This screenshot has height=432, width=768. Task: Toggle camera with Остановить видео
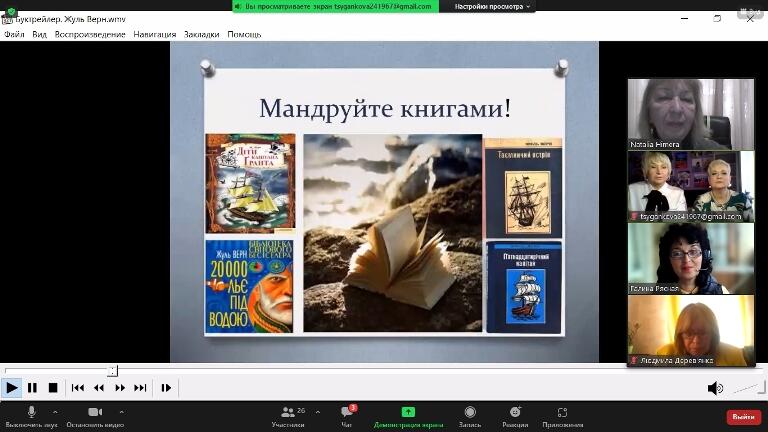pos(95,417)
